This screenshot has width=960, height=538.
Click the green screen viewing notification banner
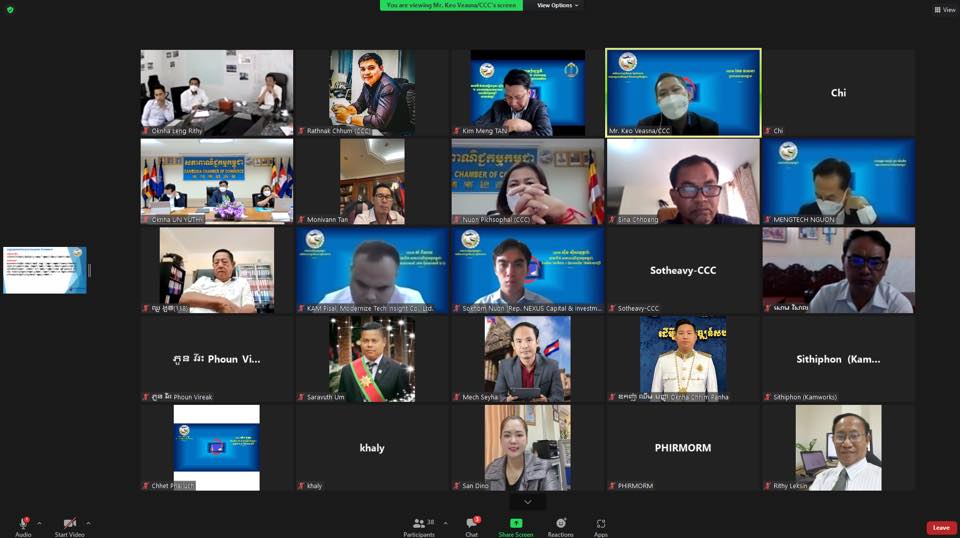[x=451, y=5]
